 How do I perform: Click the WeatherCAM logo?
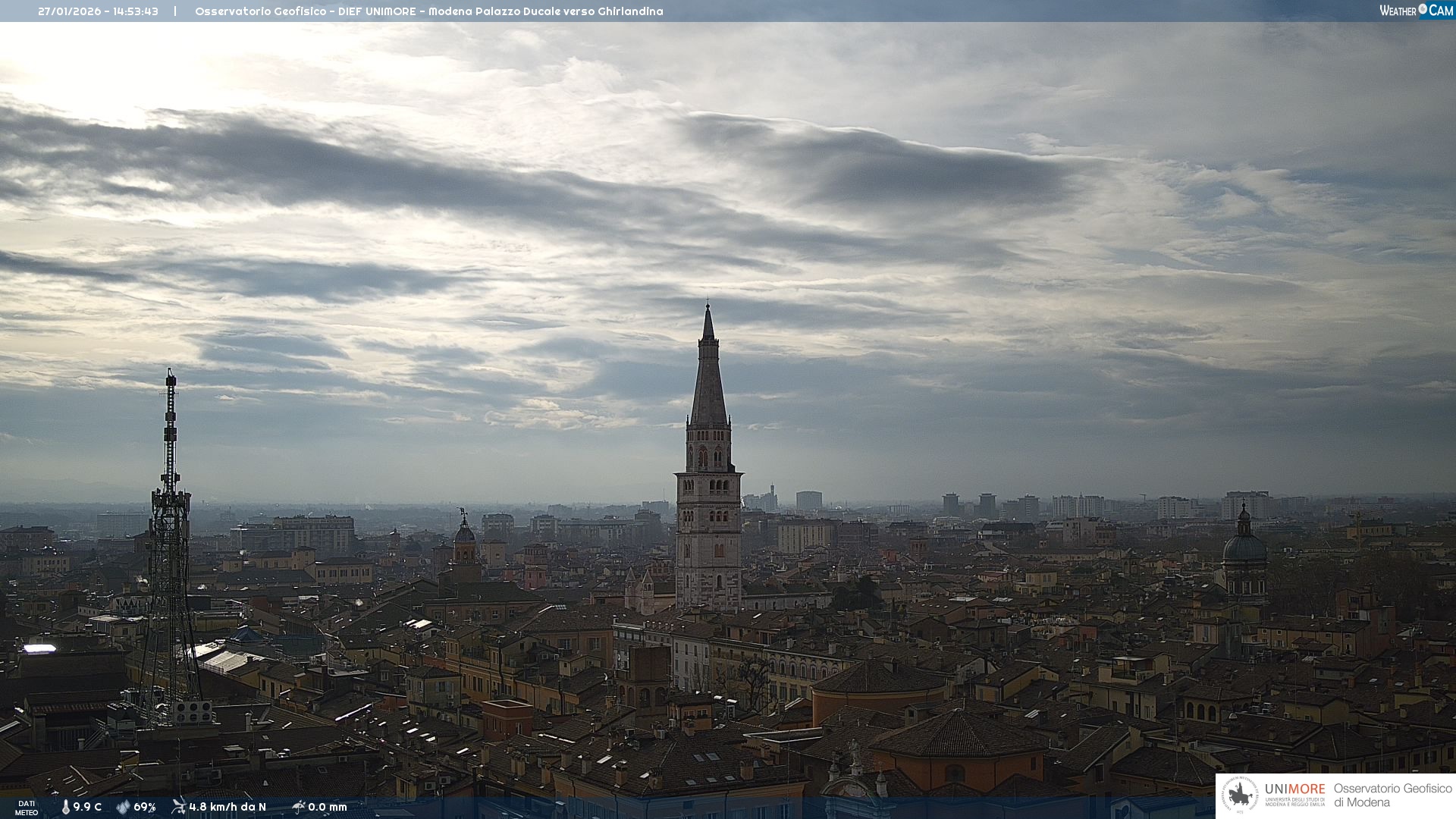1416,11
